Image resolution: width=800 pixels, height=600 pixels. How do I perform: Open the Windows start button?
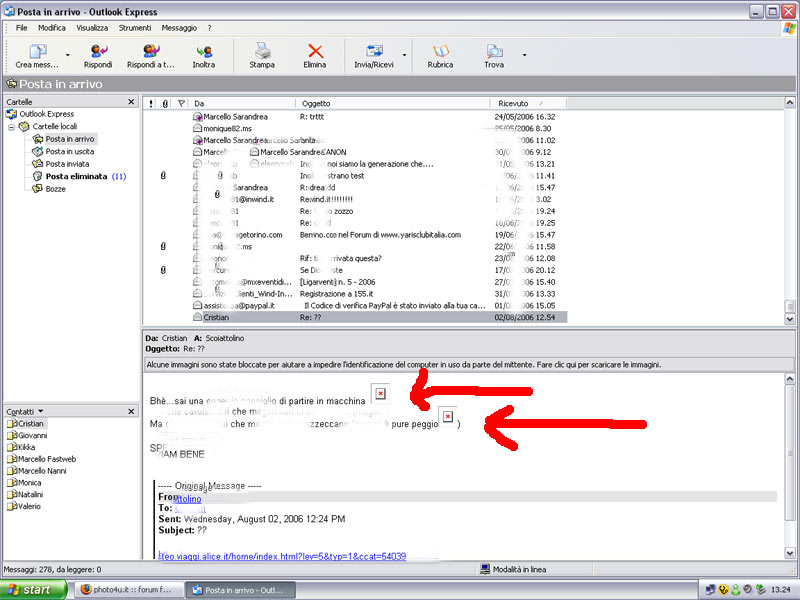[34, 590]
